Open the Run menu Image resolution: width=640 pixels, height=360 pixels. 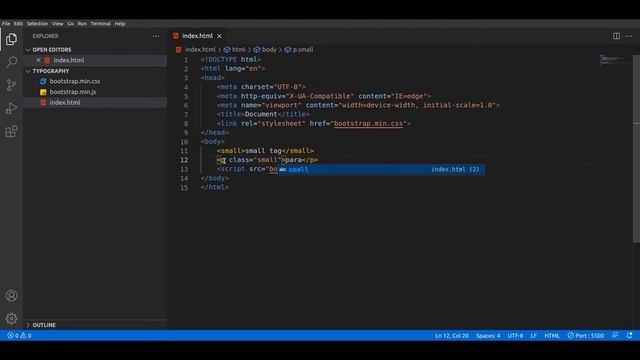pos(82,24)
